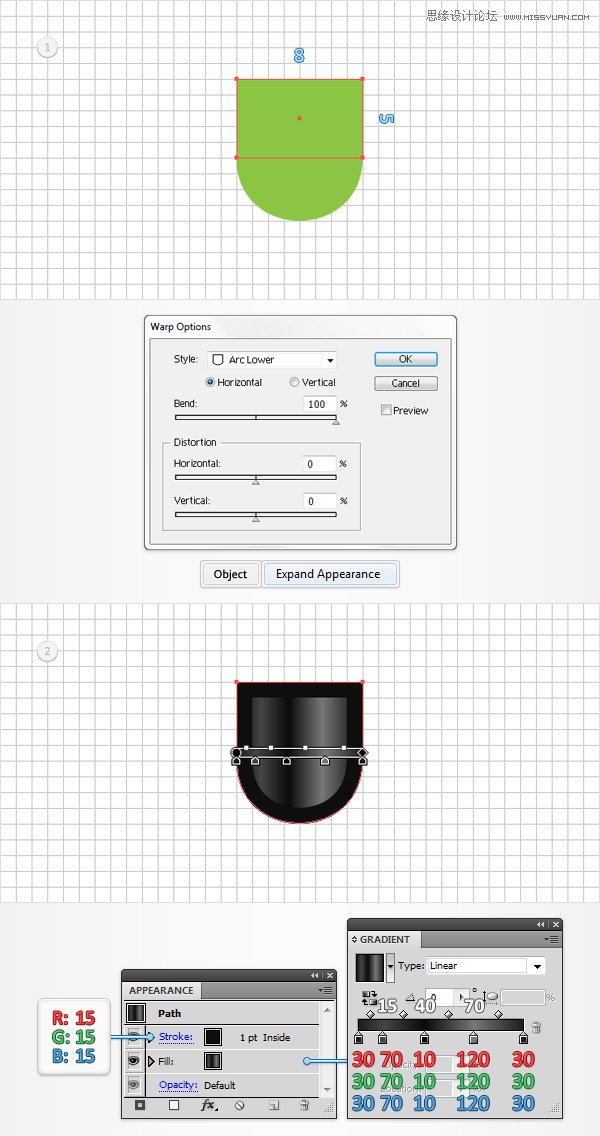The image size is (600, 1136).
Task: Open the gradient preset dropdown arrow
Action: click(x=391, y=968)
